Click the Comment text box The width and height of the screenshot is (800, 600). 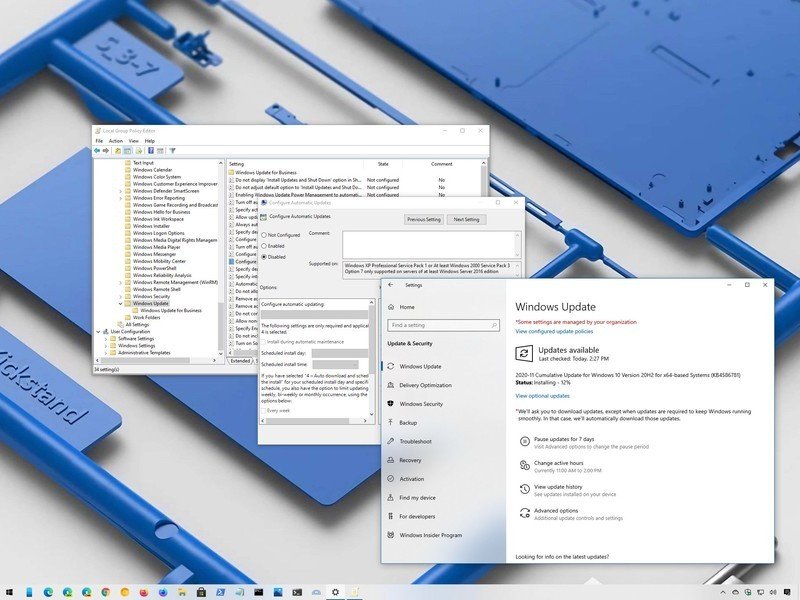click(432, 244)
